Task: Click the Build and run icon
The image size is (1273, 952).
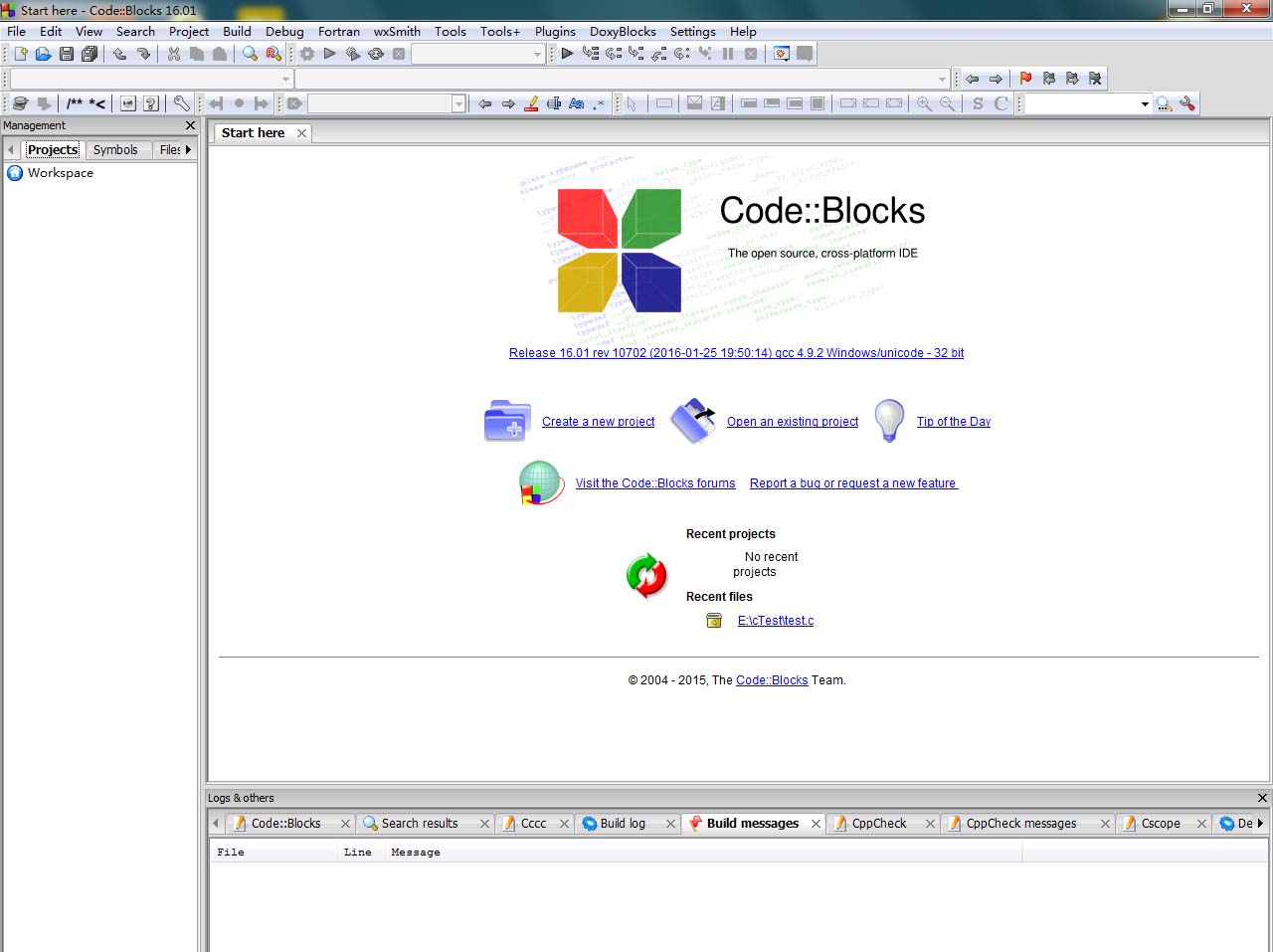Action: tap(353, 54)
